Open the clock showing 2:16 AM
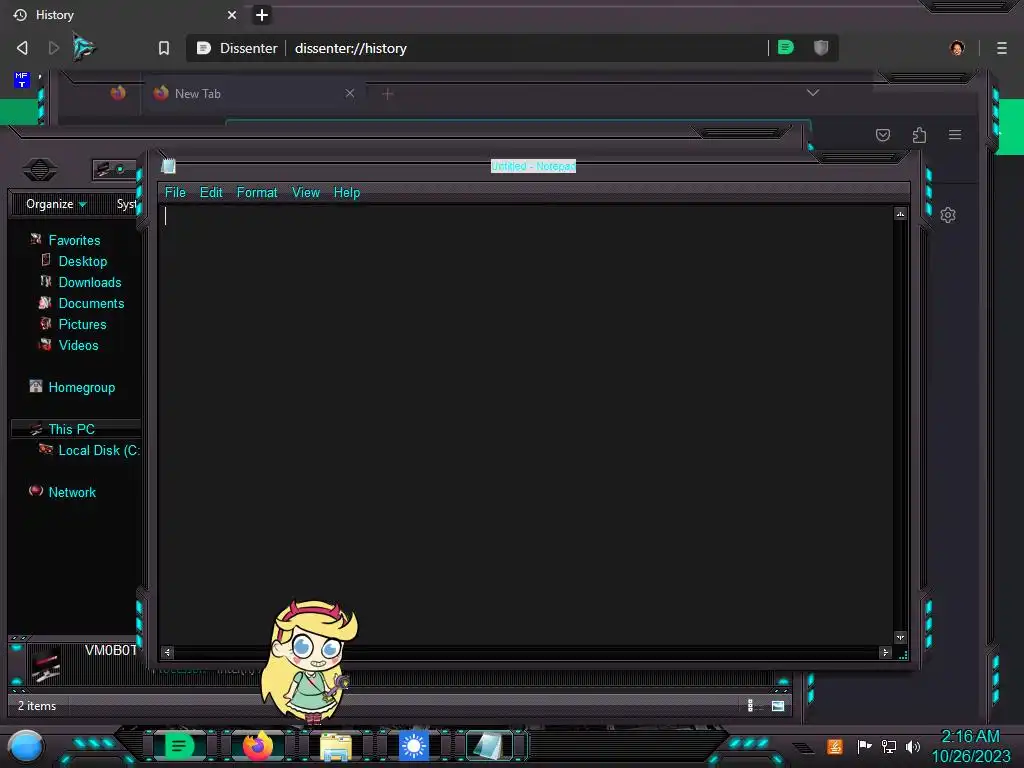Image resolution: width=1024 pixels, height=768 pixels. click(x=970, y=746)
